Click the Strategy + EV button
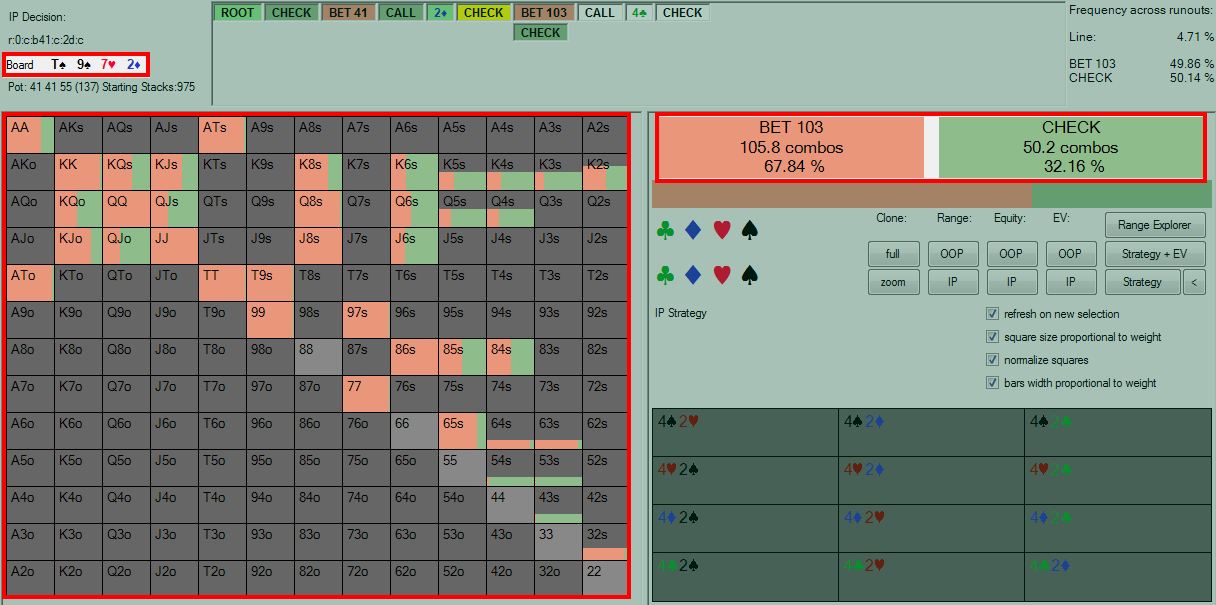The width and height of the screenshot is (1216, 605). [1155, 254]
